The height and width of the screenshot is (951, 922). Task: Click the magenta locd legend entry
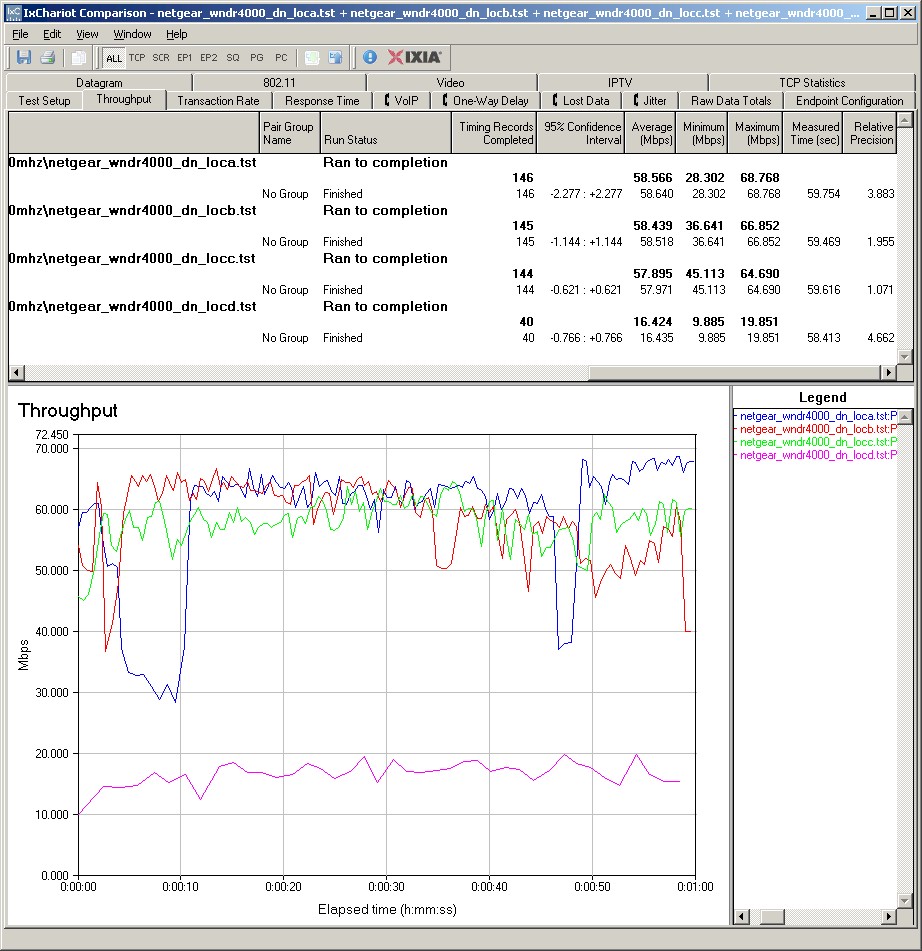[x=816, y=455]
